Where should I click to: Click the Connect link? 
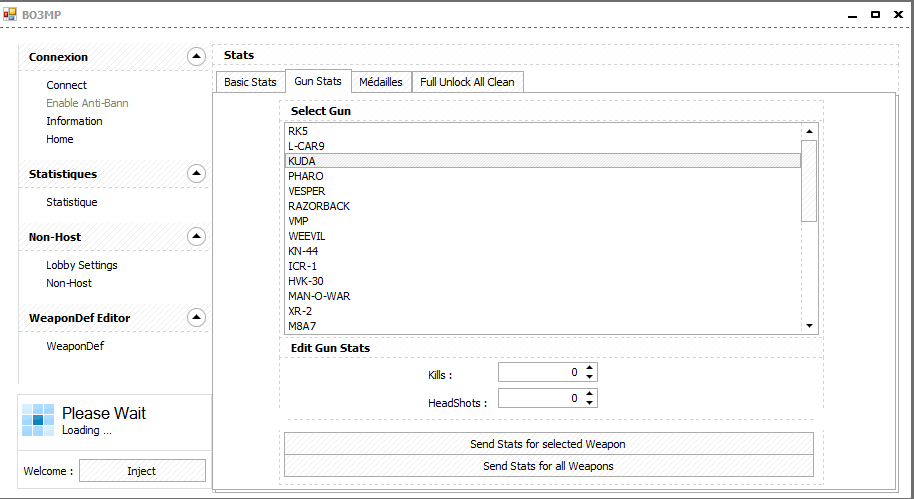pos(66,85)
